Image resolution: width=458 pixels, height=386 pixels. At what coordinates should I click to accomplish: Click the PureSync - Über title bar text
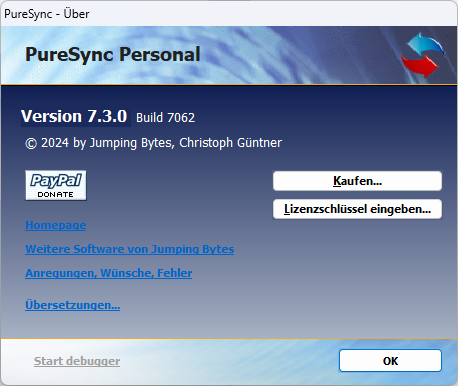pyautogui.click(x=47, y=14)
